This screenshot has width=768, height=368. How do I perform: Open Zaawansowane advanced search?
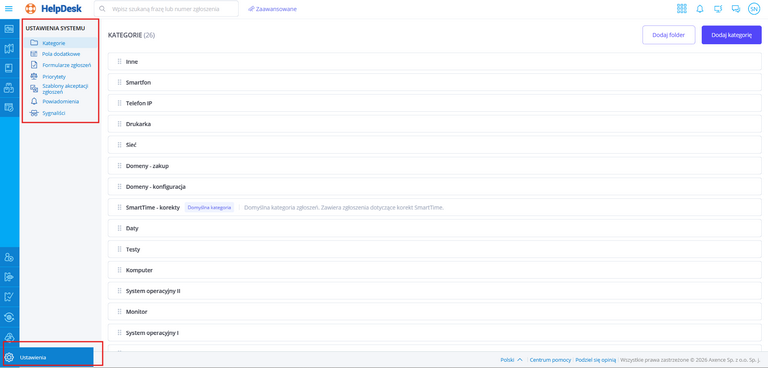pos(272,9)
